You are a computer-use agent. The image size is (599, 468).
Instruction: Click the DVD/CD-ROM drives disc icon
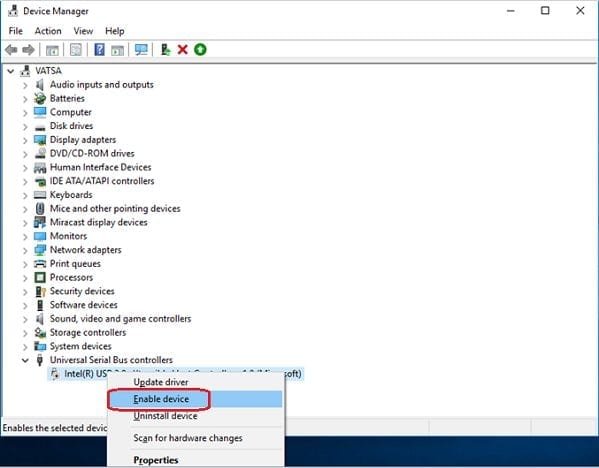tap(40, 154)
